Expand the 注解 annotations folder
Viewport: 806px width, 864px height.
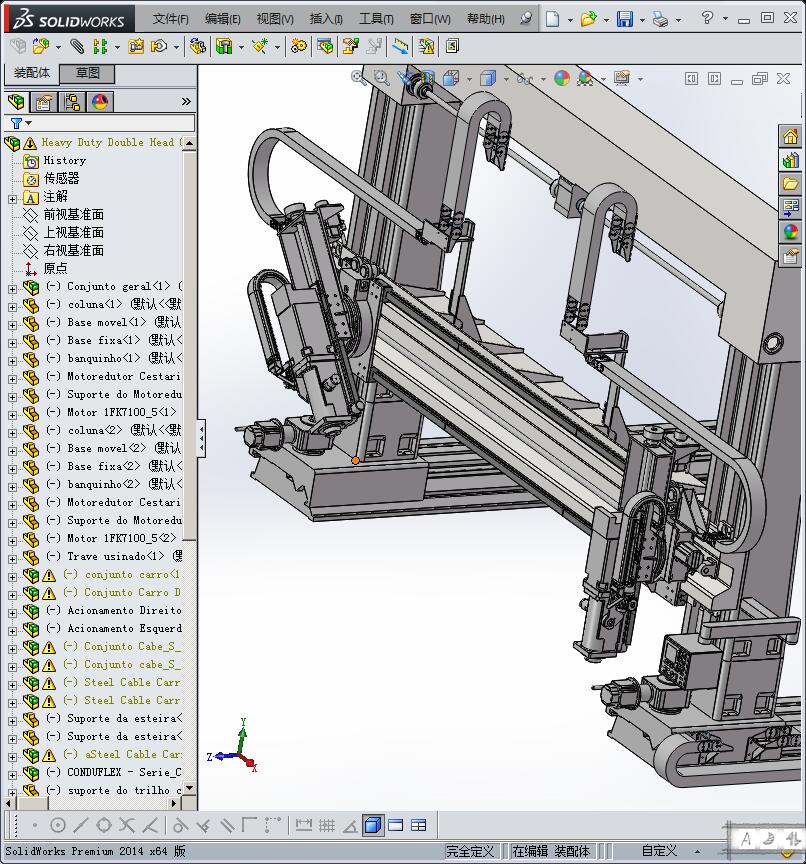(13, 199)
